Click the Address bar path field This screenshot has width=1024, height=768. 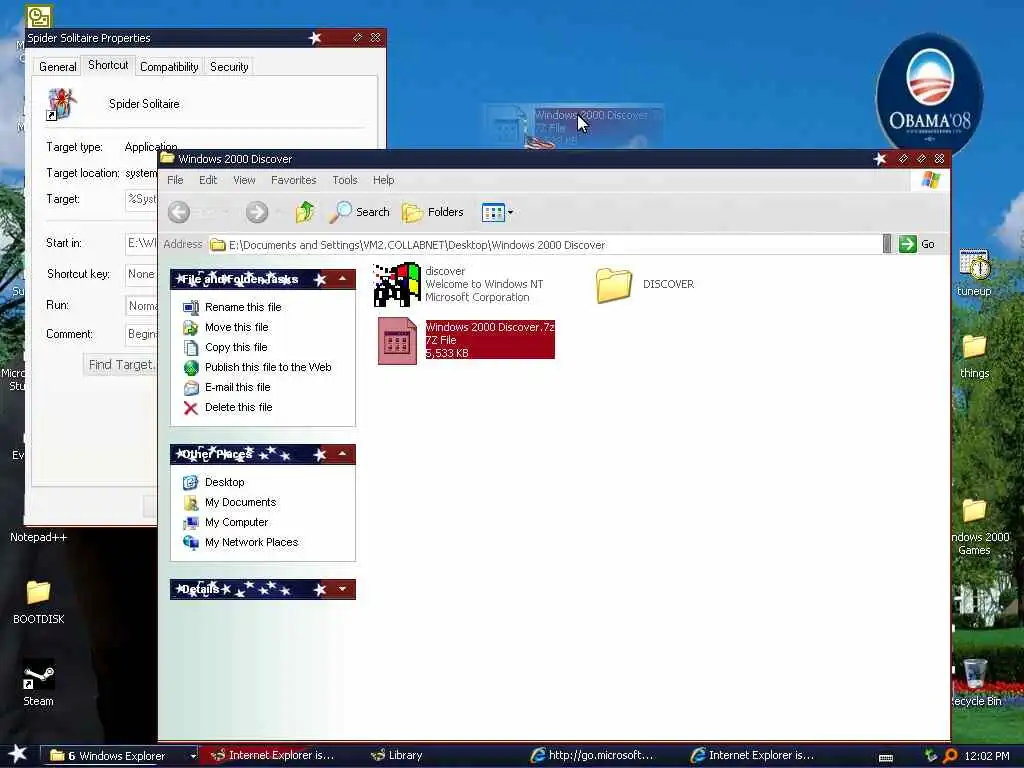click(545, 245)
